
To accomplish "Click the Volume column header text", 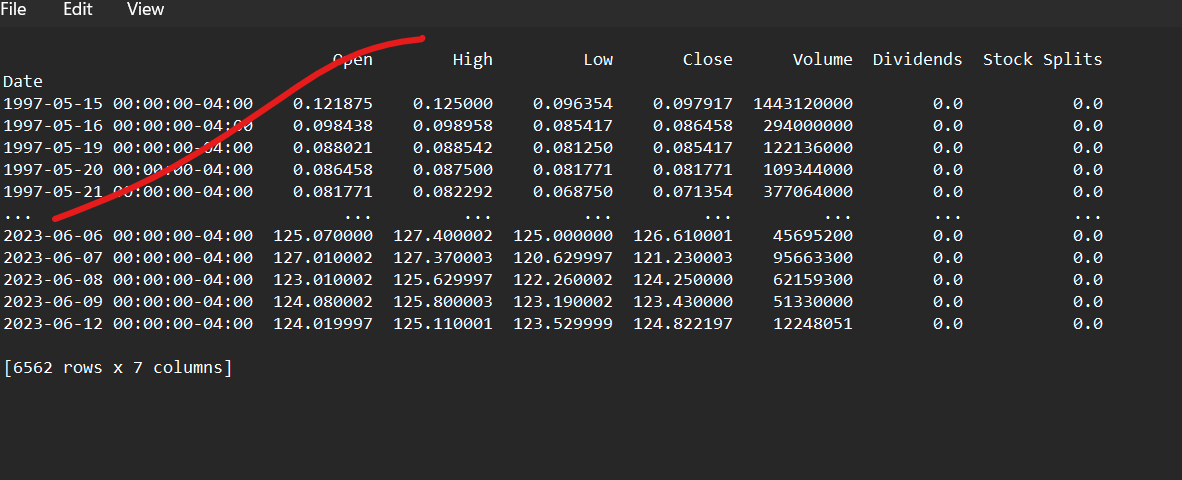I will 822,59.
